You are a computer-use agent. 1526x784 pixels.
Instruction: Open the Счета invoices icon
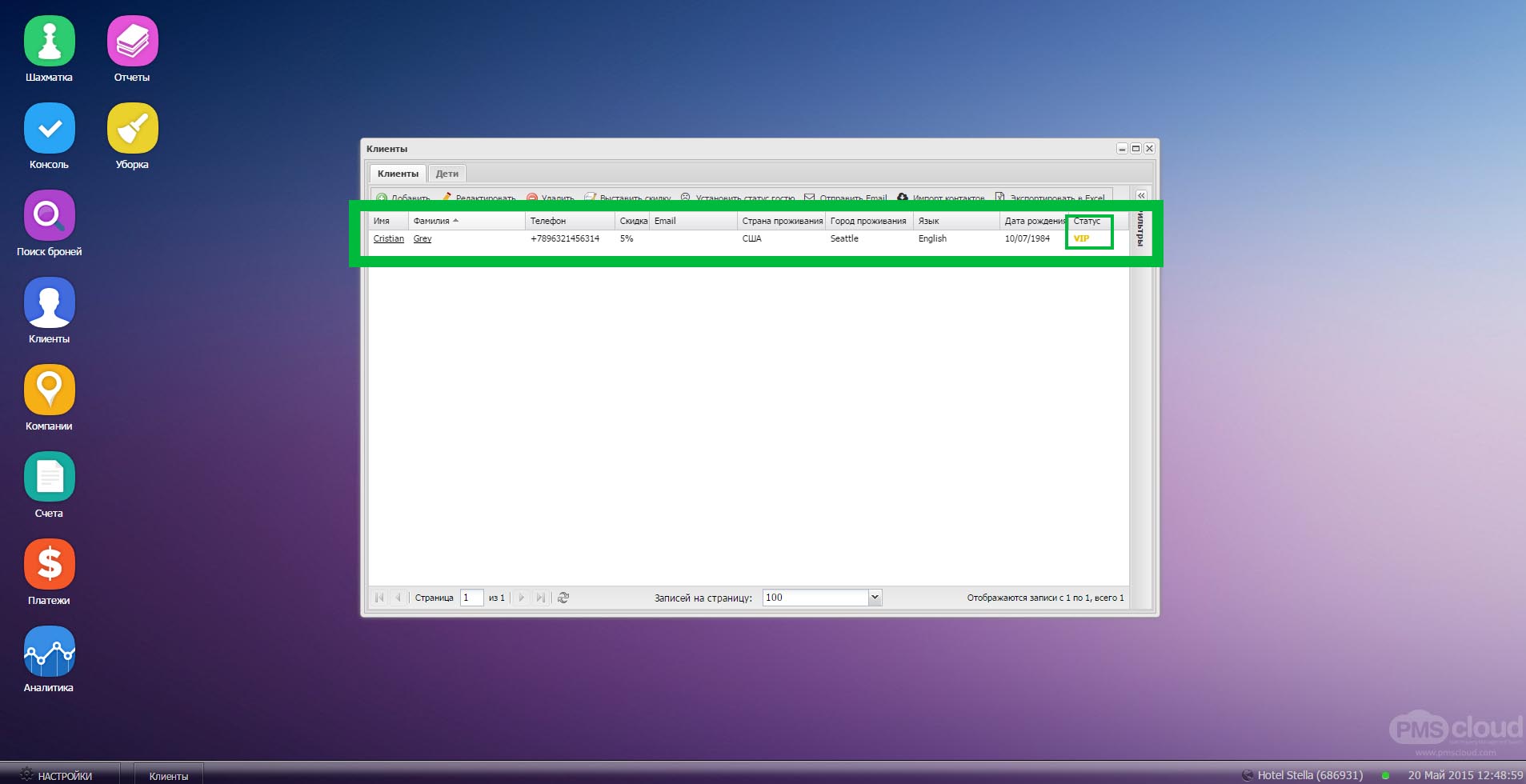49,478
